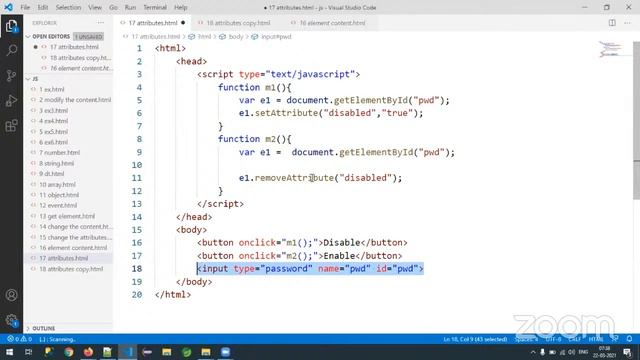Open Firefox from the taskbar
The width and height of the screenshot is (640, 360).
click(88, 352)
